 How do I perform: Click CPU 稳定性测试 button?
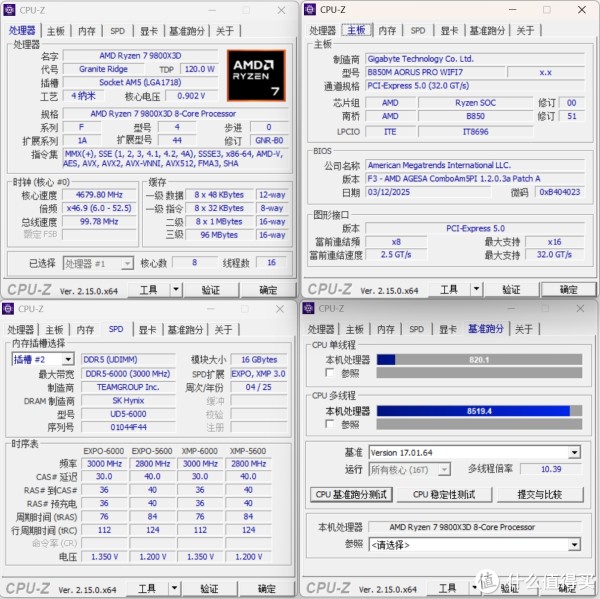[x=444, y=495]
